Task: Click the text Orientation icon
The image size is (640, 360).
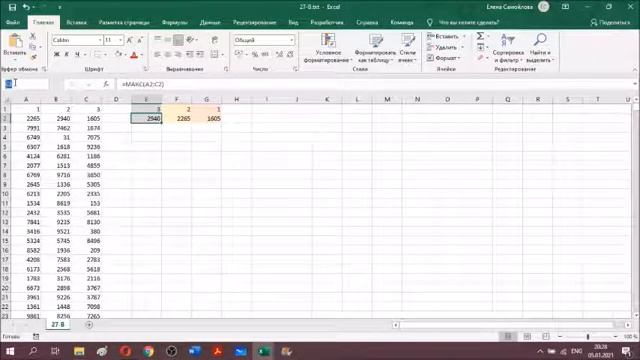Action: 190,40
